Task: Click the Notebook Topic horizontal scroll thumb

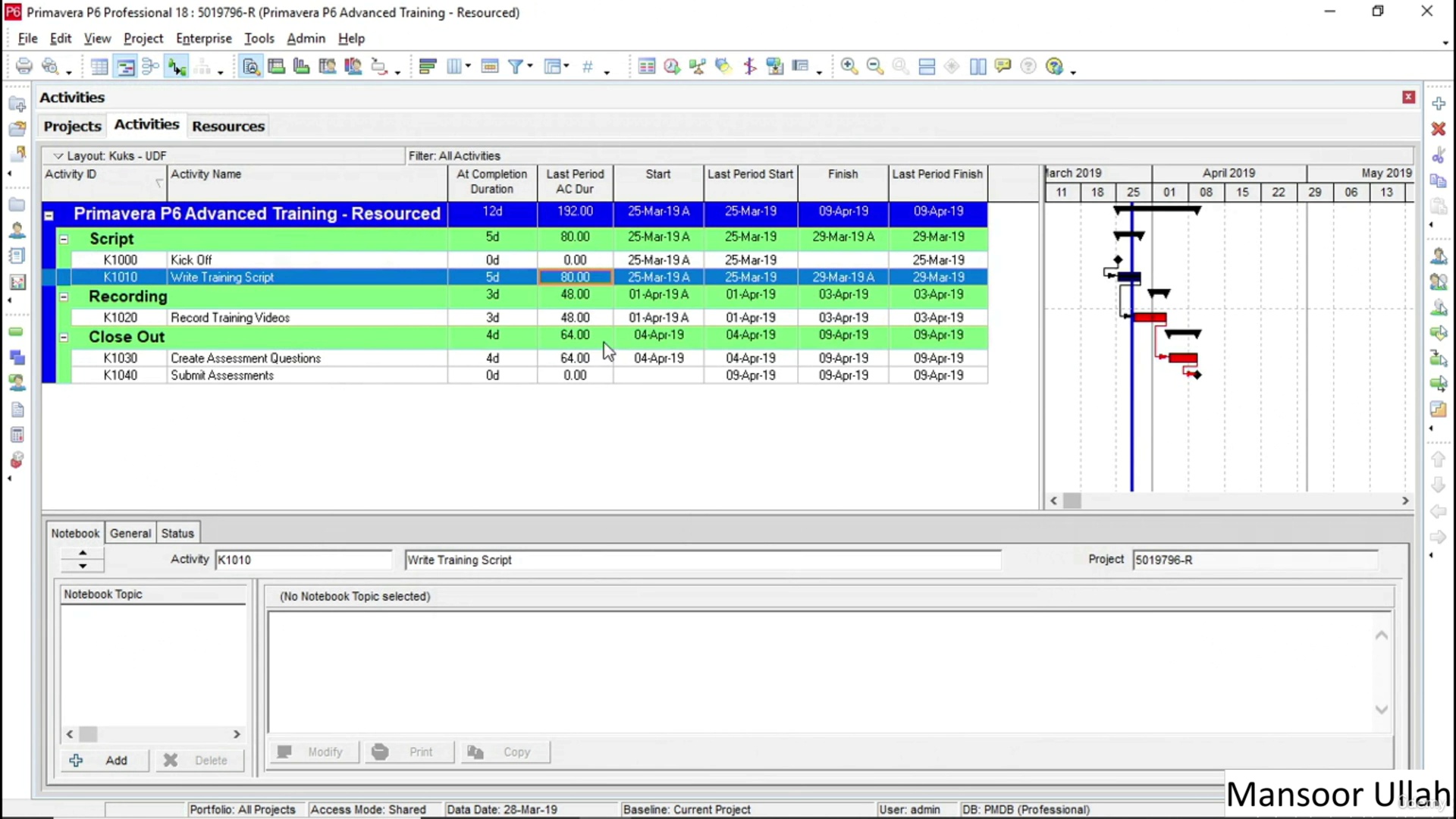Action: 88,734
